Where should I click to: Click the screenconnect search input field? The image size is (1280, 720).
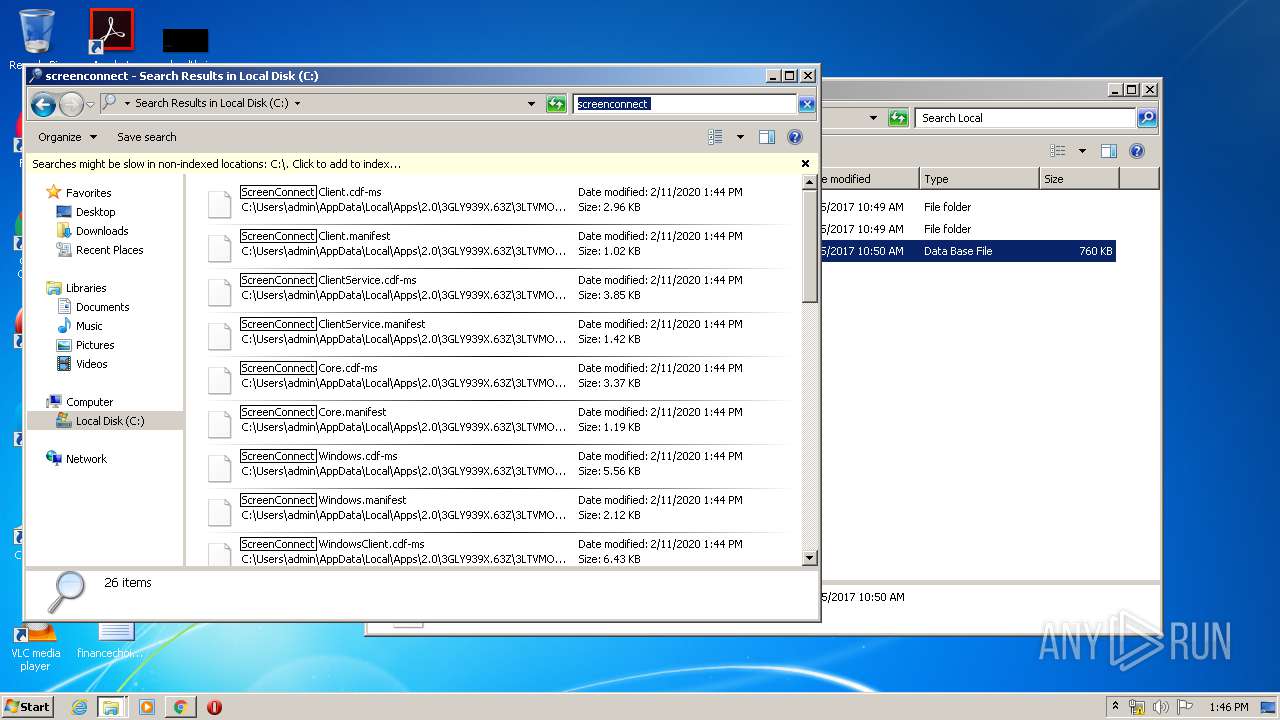pos(685,104)
